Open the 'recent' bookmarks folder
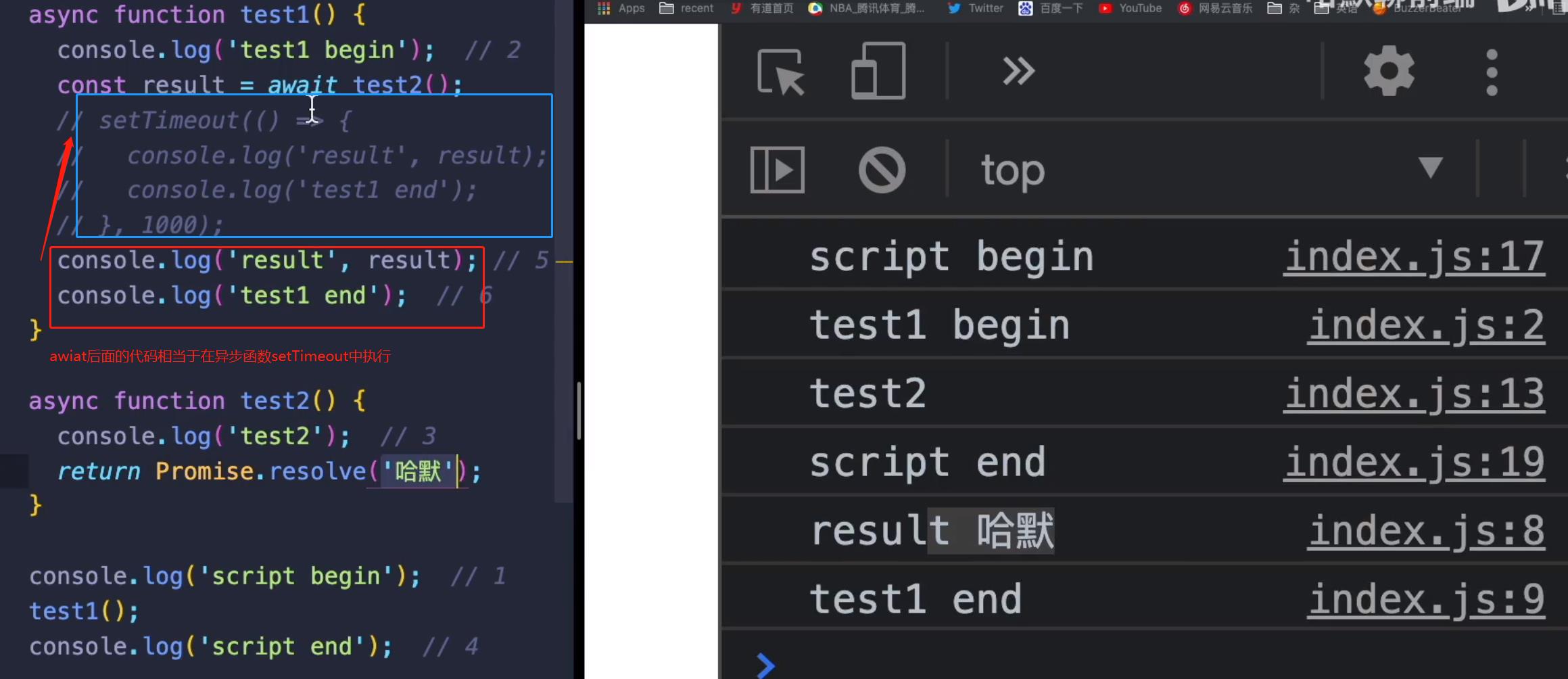 point(686,8)
